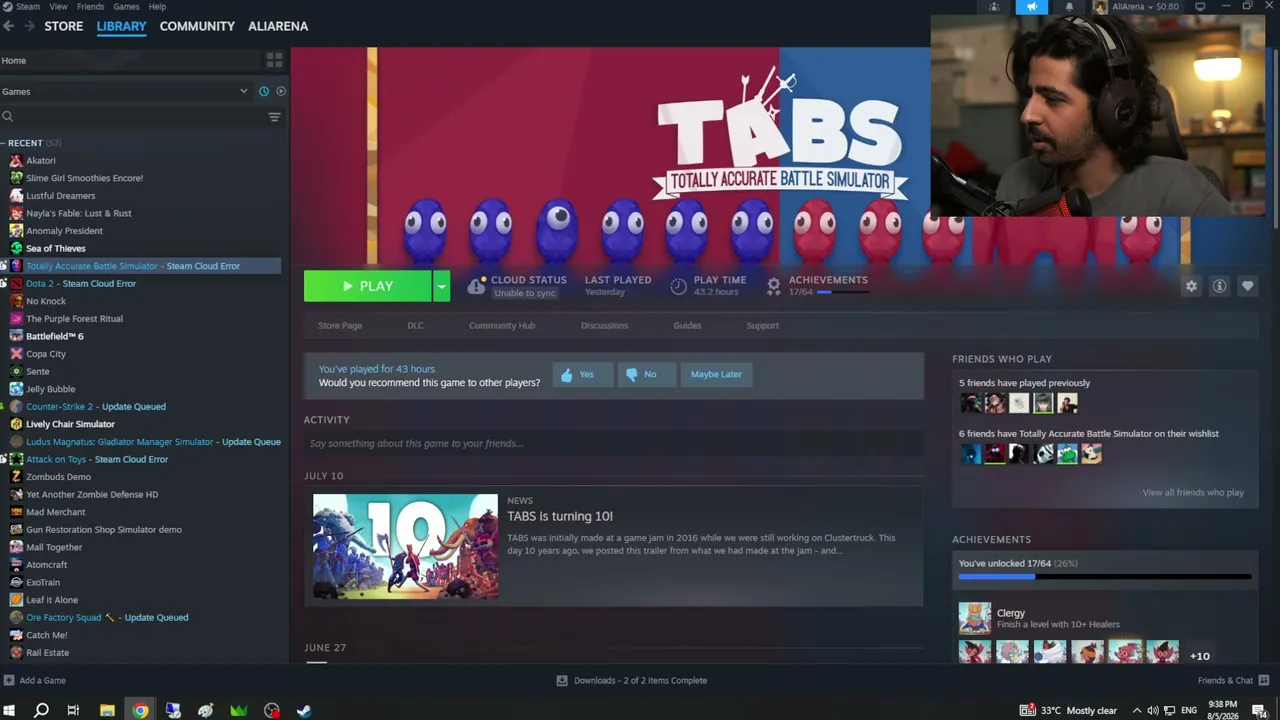This screenshot has height=720, width=1280.
Task: Open the DLC link
Action: [415, 325]
